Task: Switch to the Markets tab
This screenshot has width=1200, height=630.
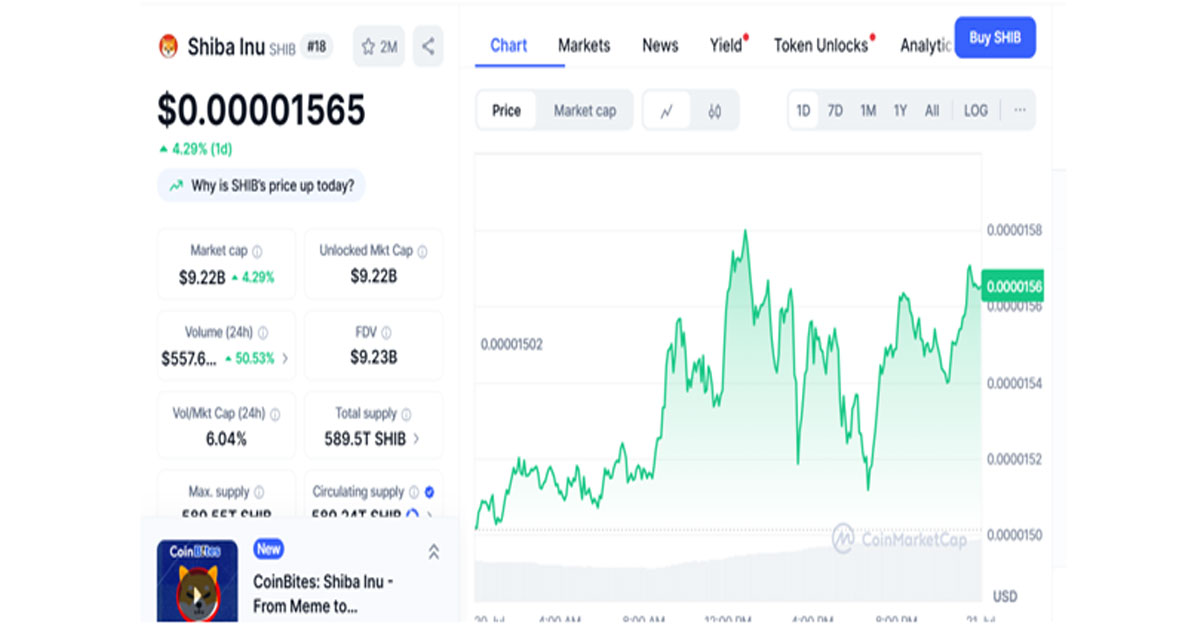Action: (584, 46)
